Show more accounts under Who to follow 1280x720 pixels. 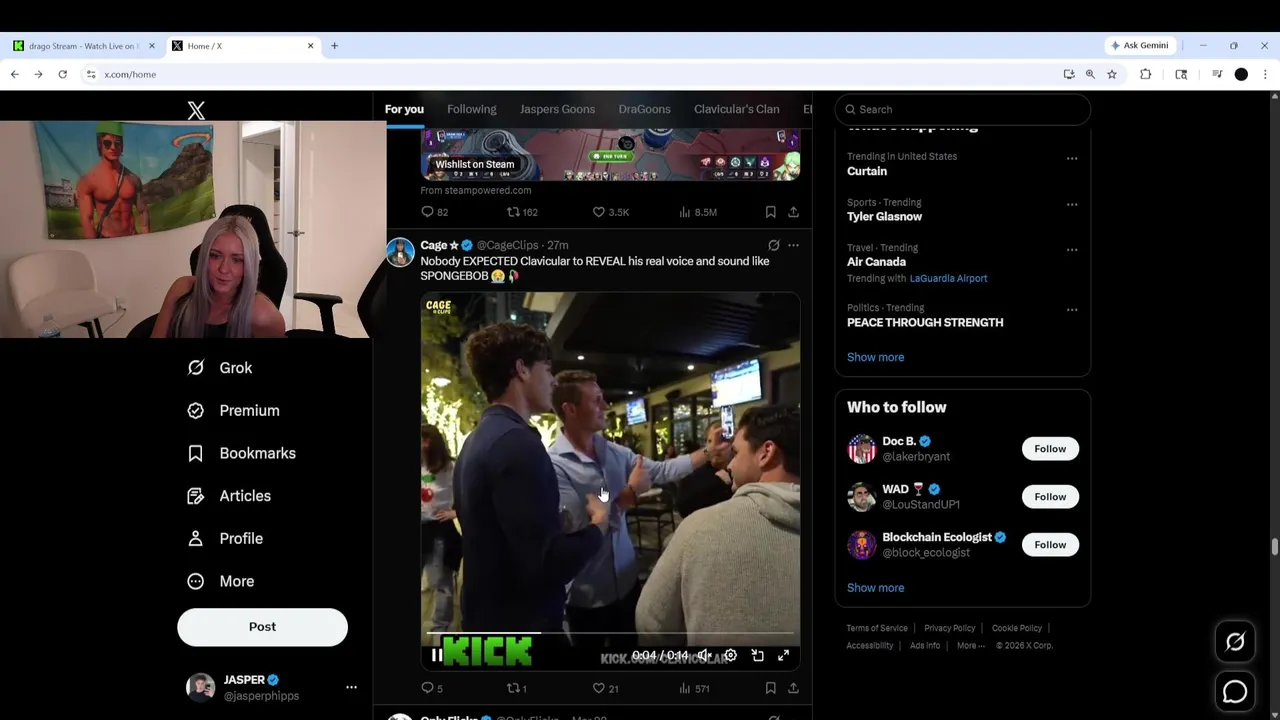click(875, 588)
